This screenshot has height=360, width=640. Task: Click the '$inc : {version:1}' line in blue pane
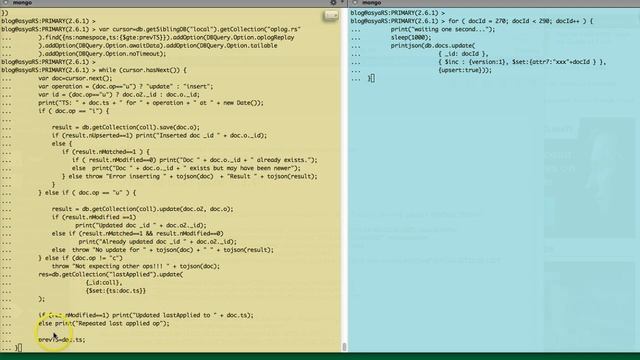click(522, 62)
